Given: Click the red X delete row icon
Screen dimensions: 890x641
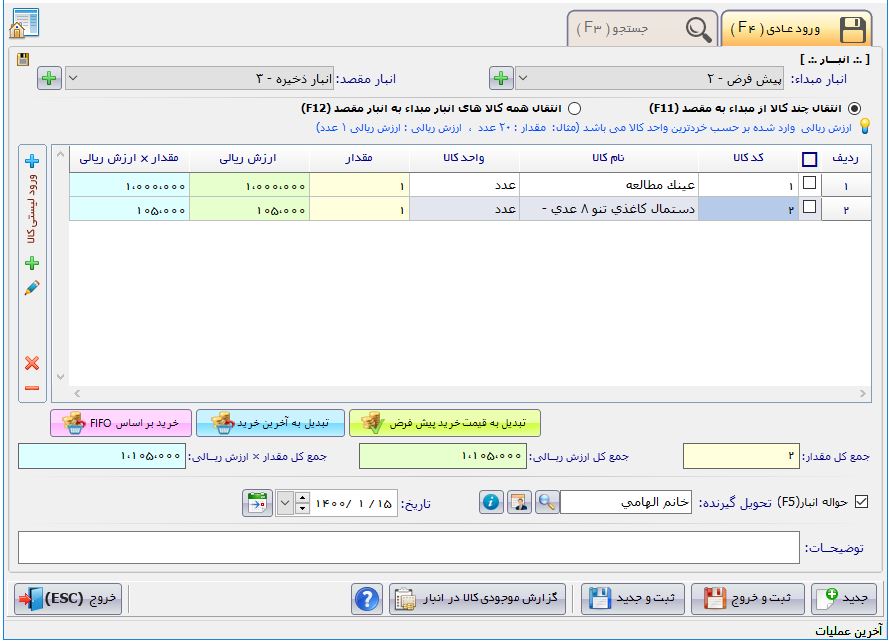Looking at the screenshot, I should (32, 363).
